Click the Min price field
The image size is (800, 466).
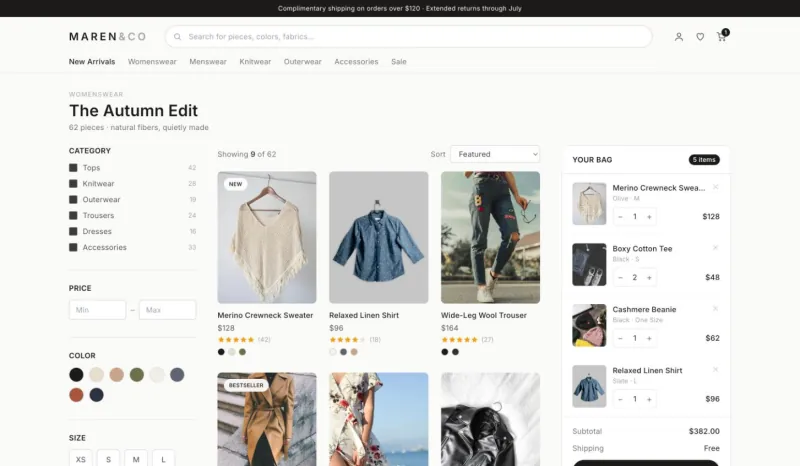[x=97, y=310]
